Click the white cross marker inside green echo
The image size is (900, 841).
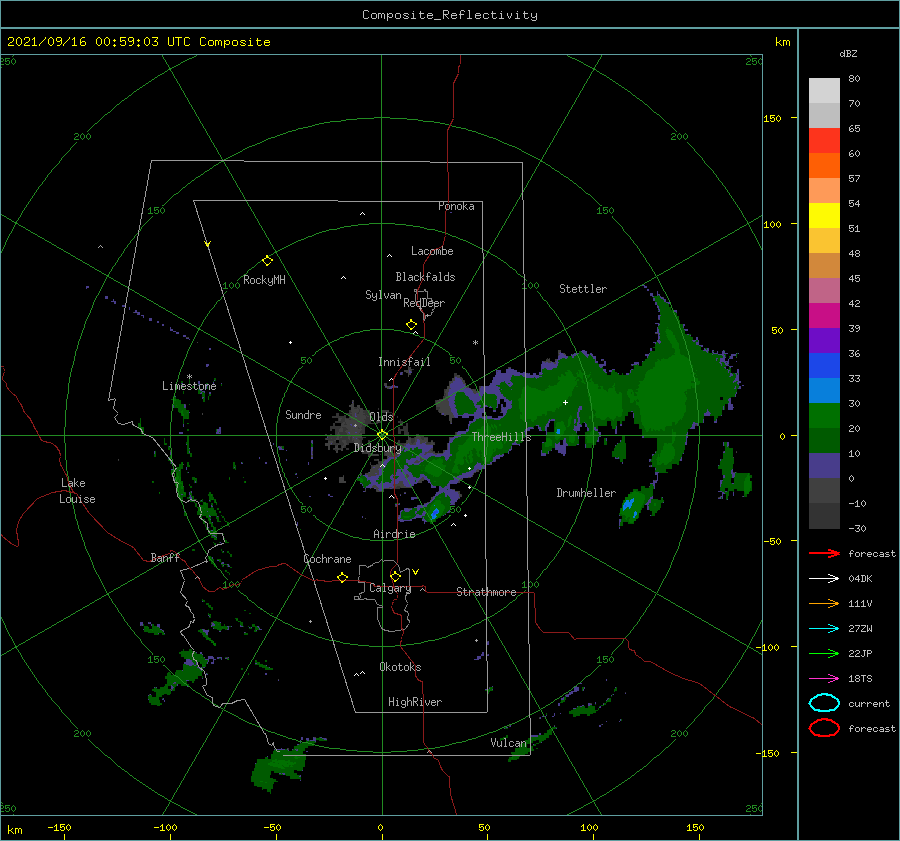click(x=565, y=402)
